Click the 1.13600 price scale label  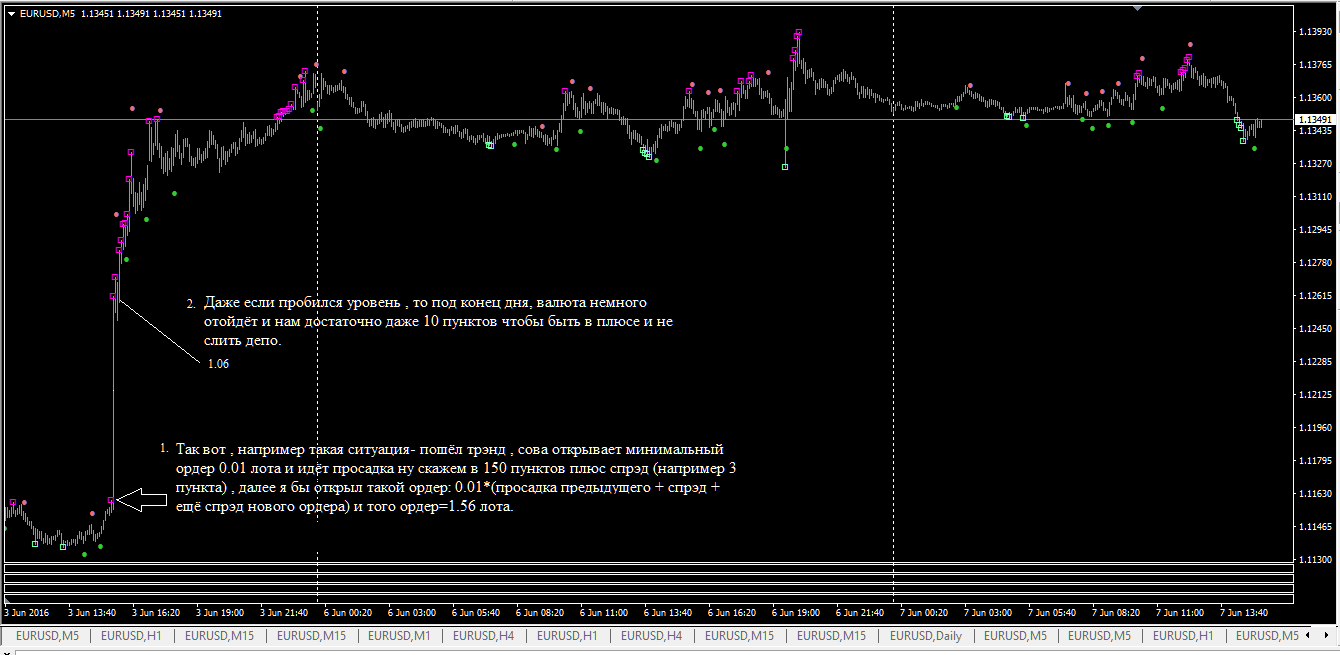(1313, 98)
